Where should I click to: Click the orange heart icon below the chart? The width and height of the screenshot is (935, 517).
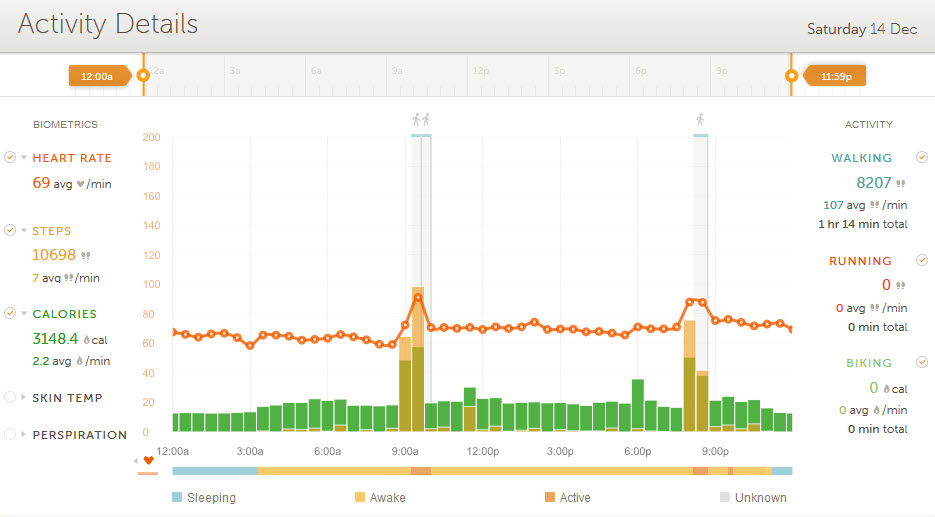149,461
